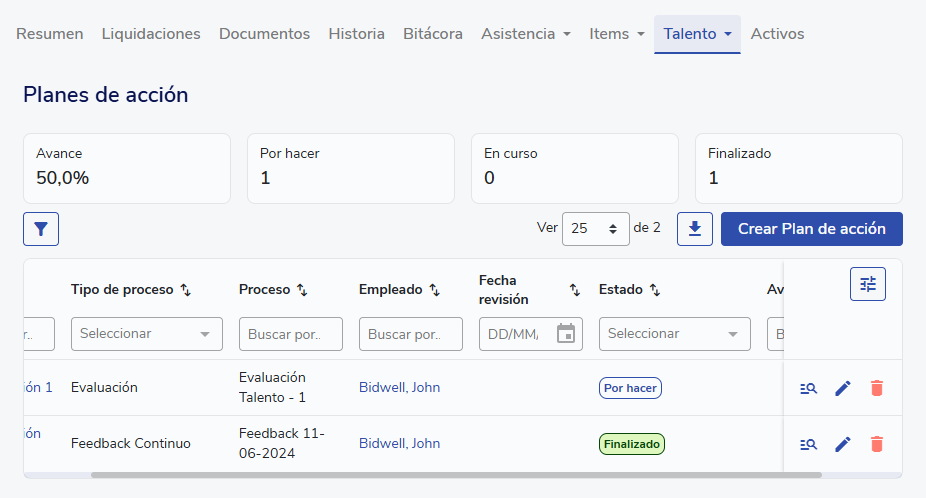Click Crear Plan de acción button
The height and width of the screenshot is (498, 926).
point(811,229)
